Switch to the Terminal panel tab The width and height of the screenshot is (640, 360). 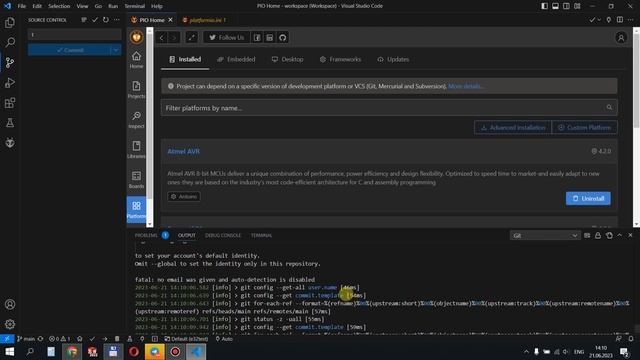click(x=261, y=236)
